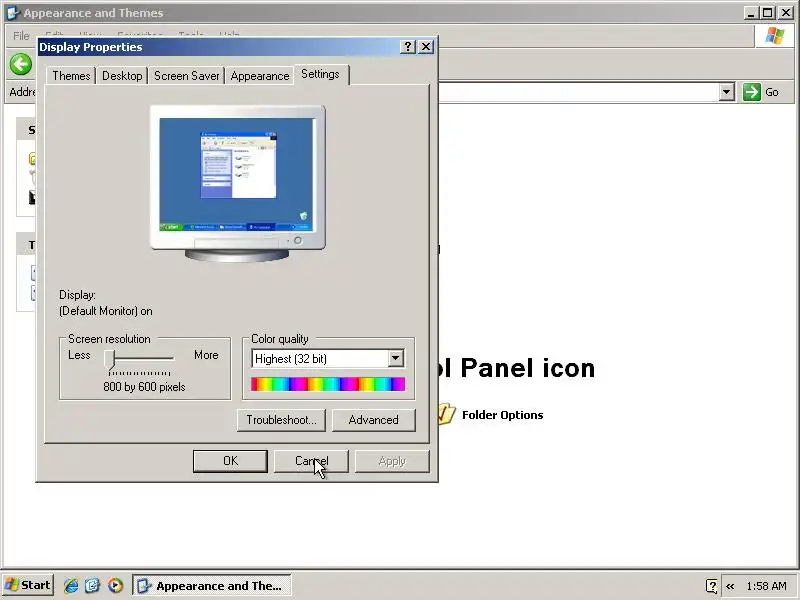Expand hidden tray icons chevron
Screen dimensions: 800x600
click(x=730, y=586)
